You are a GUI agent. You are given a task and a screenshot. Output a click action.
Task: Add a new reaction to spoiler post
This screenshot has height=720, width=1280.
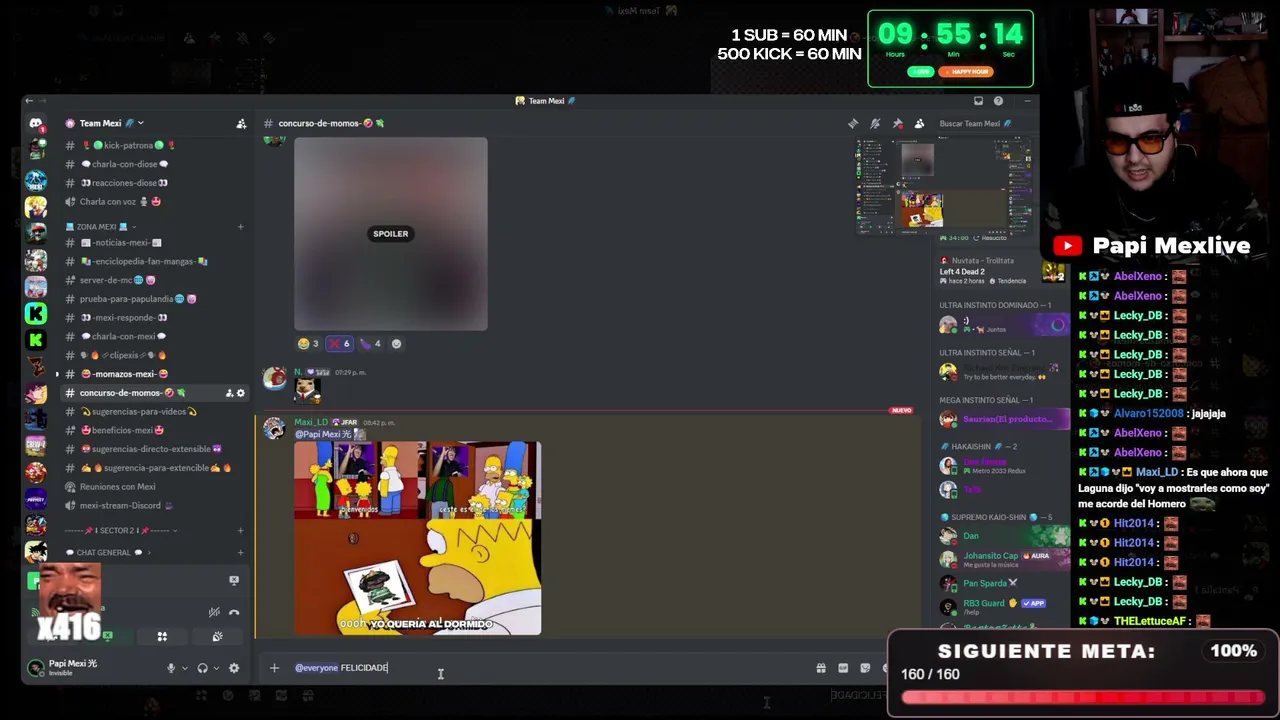(x=397, y=344)
